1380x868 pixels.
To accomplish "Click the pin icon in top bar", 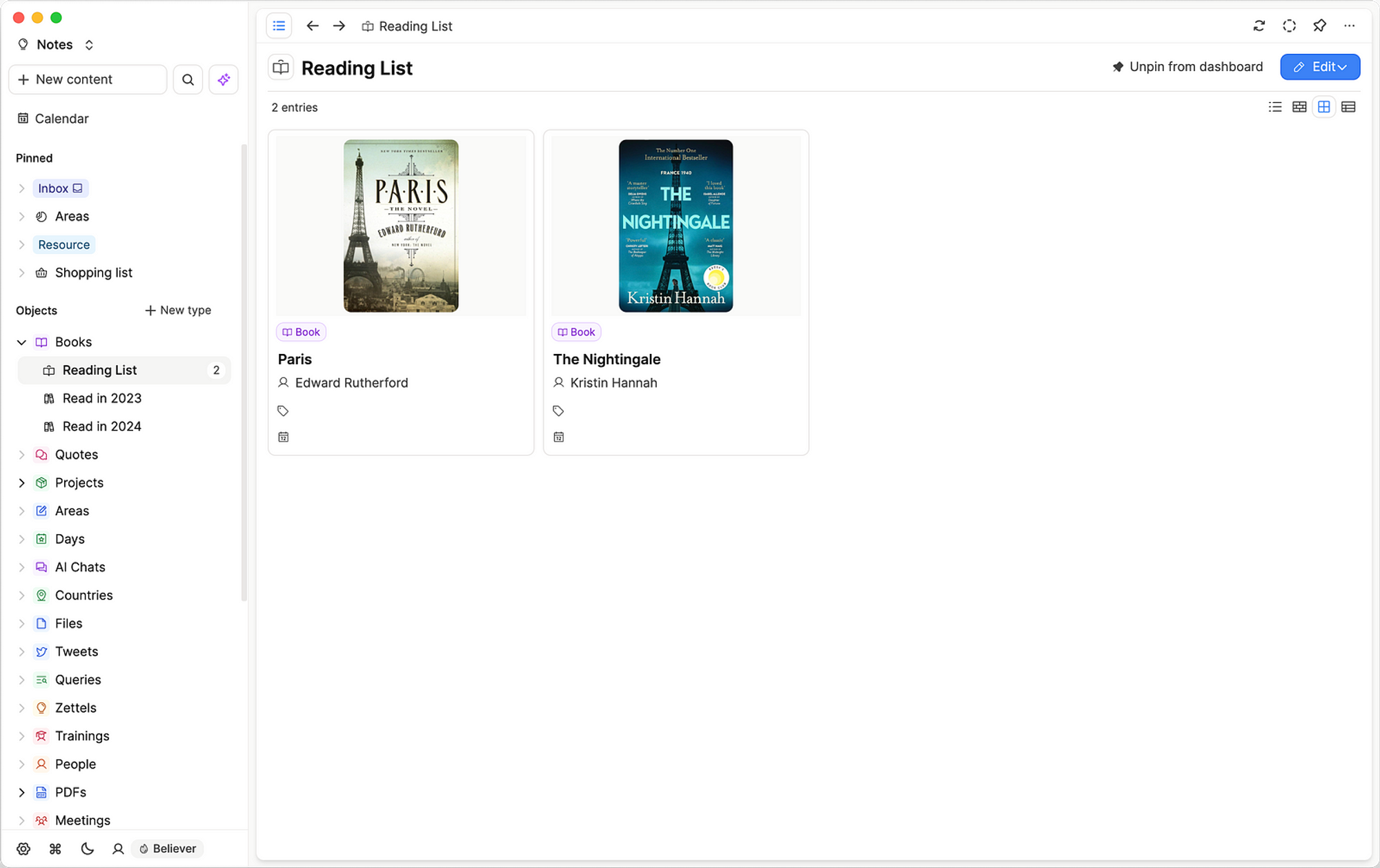I will tap(1319, 26).
